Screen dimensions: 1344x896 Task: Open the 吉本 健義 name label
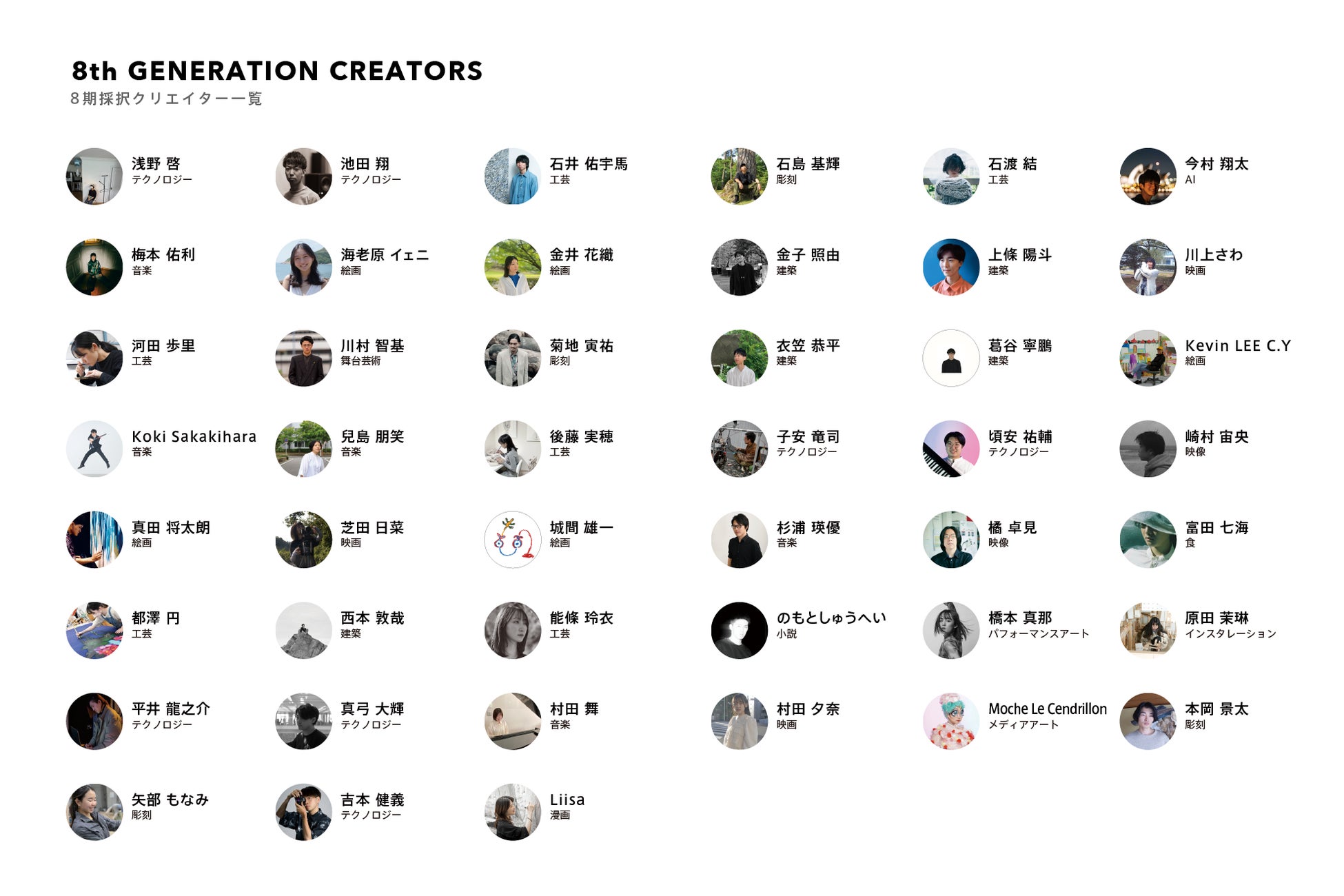pyautogui.click(x=372, y=800)
